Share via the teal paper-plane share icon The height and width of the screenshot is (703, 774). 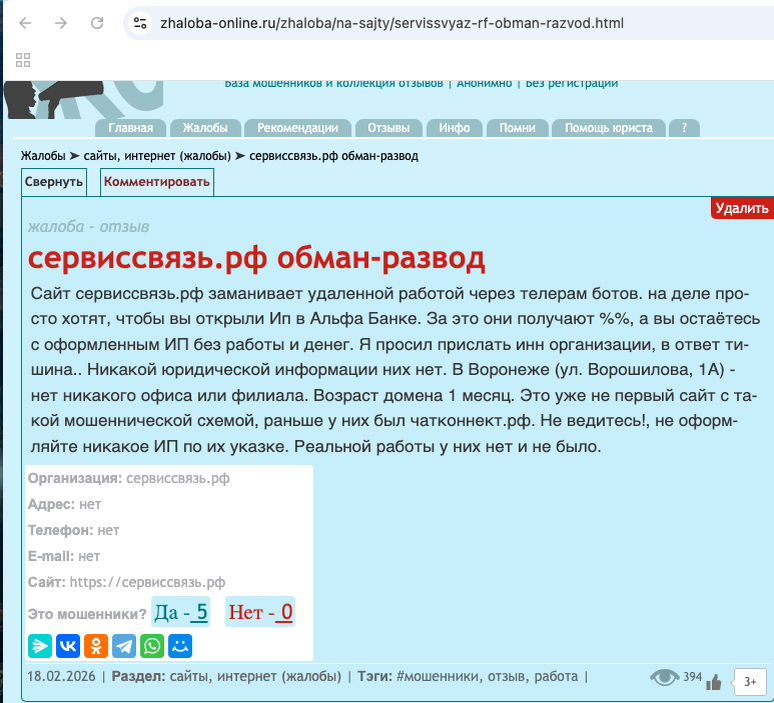(40, 646)
